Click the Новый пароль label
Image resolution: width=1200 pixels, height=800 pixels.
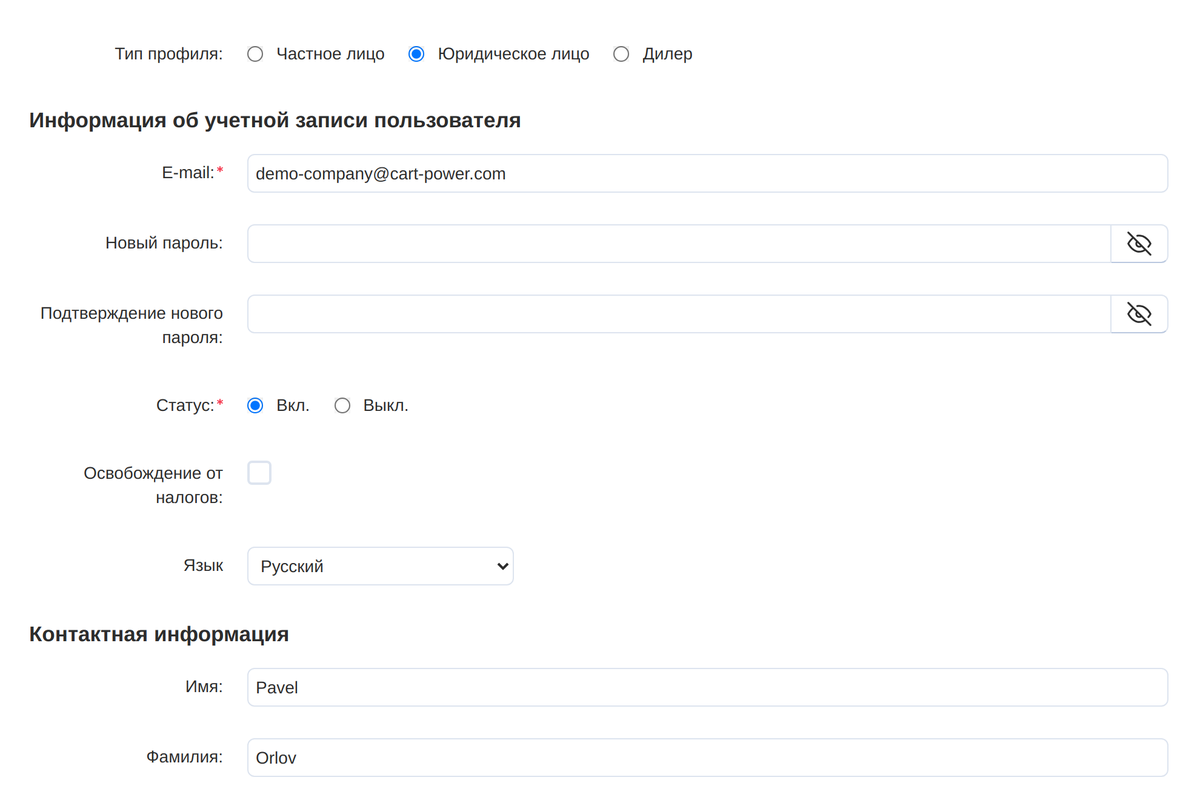coord(164,243)
